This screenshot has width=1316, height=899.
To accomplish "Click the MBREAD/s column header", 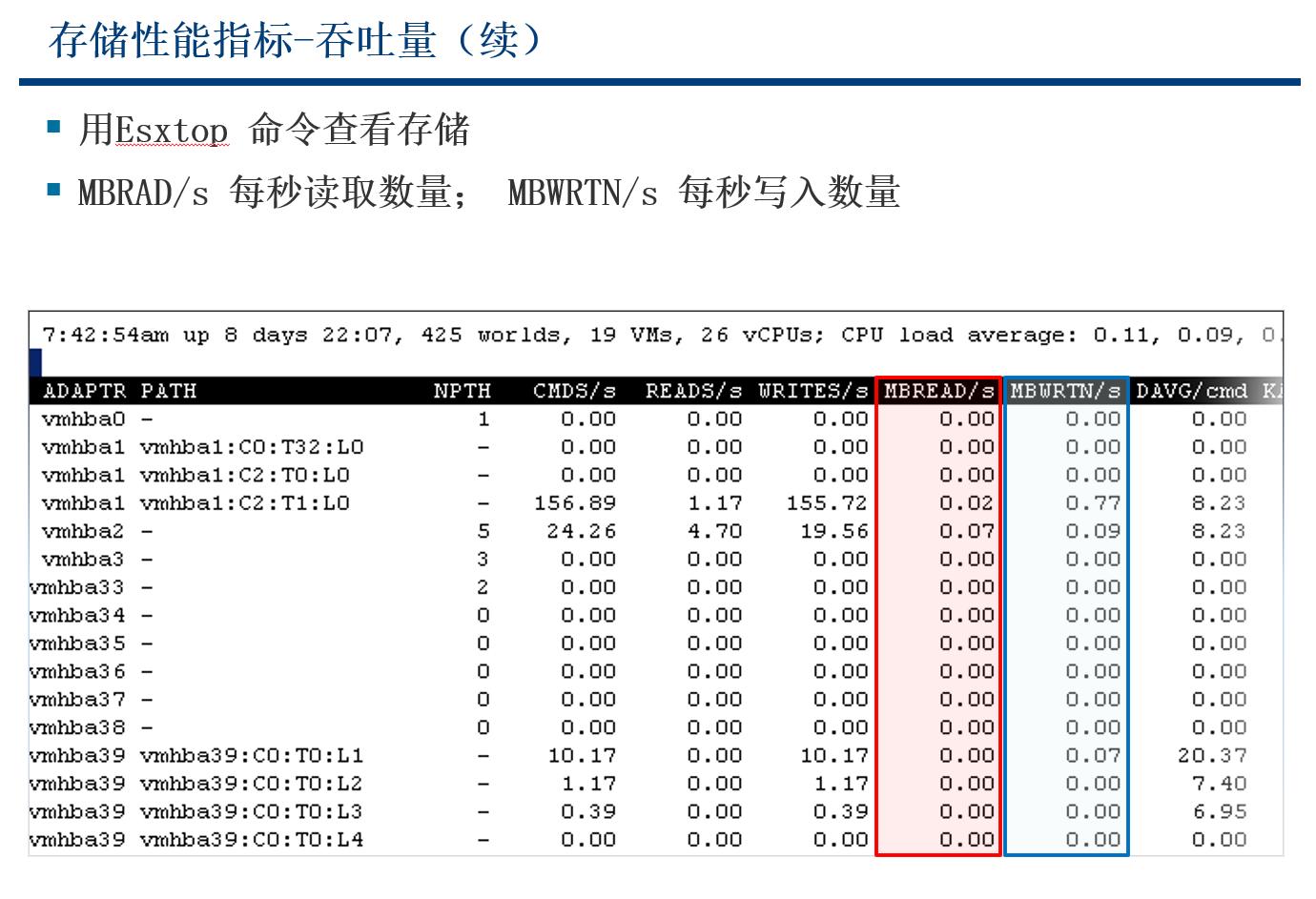I will [x=936, y=390].
